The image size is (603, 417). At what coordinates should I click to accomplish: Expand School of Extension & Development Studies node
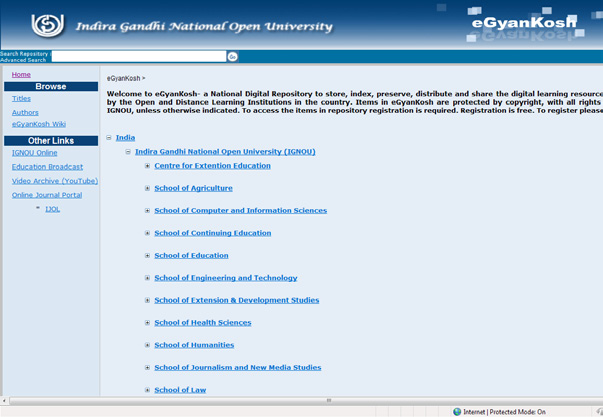[x=147, y=300]
